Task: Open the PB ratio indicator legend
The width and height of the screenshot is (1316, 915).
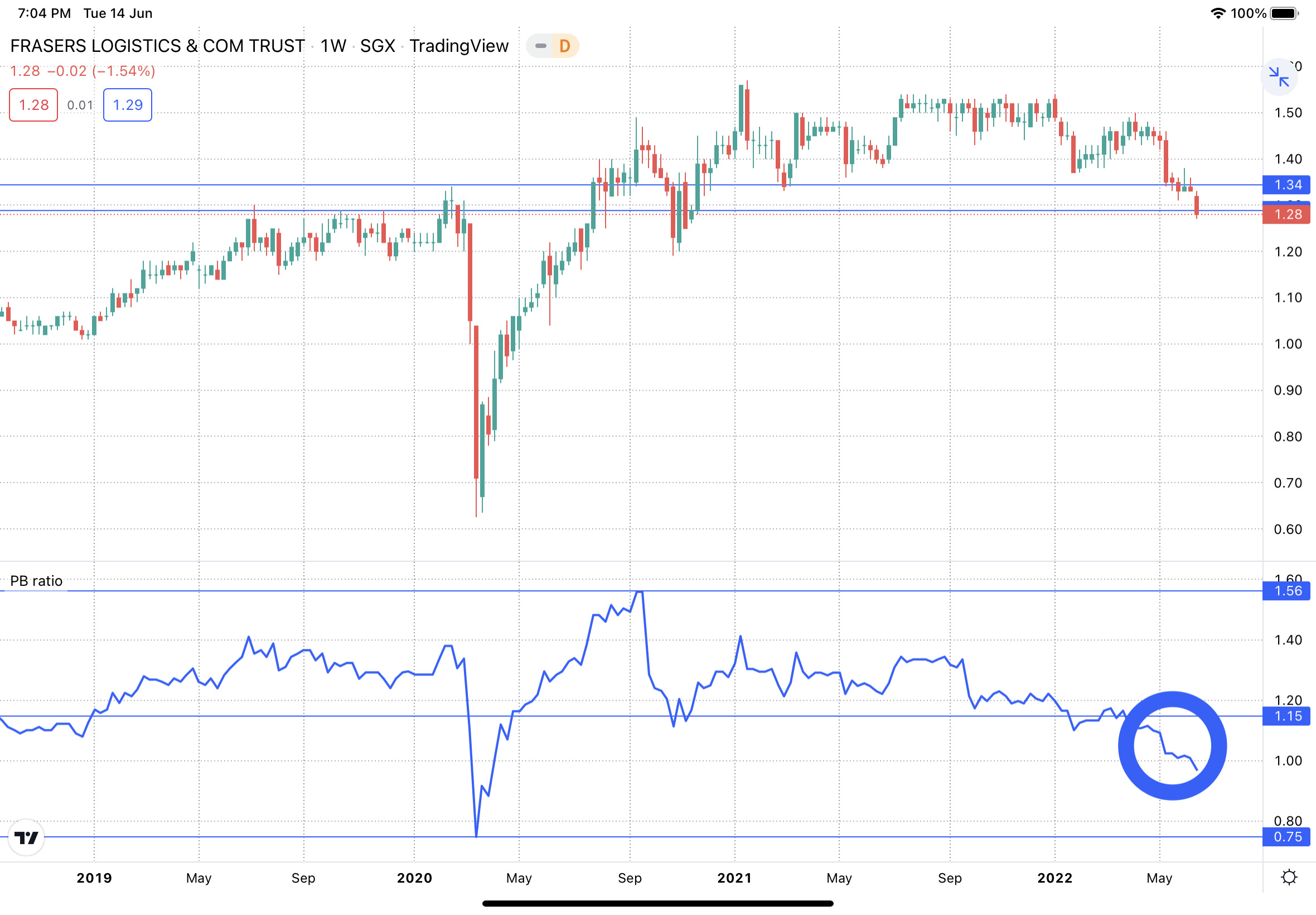Action: click(x=36, y=581)
